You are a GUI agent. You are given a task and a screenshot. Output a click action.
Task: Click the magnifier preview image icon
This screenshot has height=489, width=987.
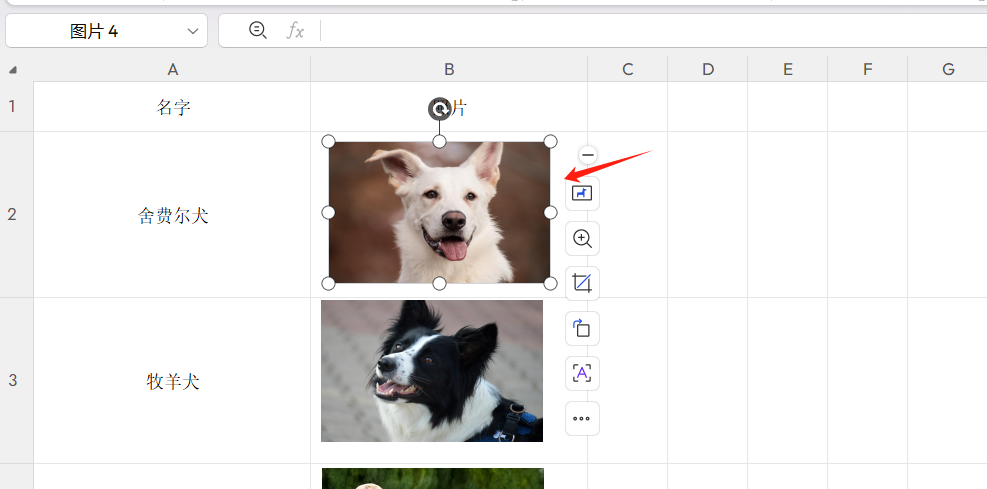[x=582, y=239]
